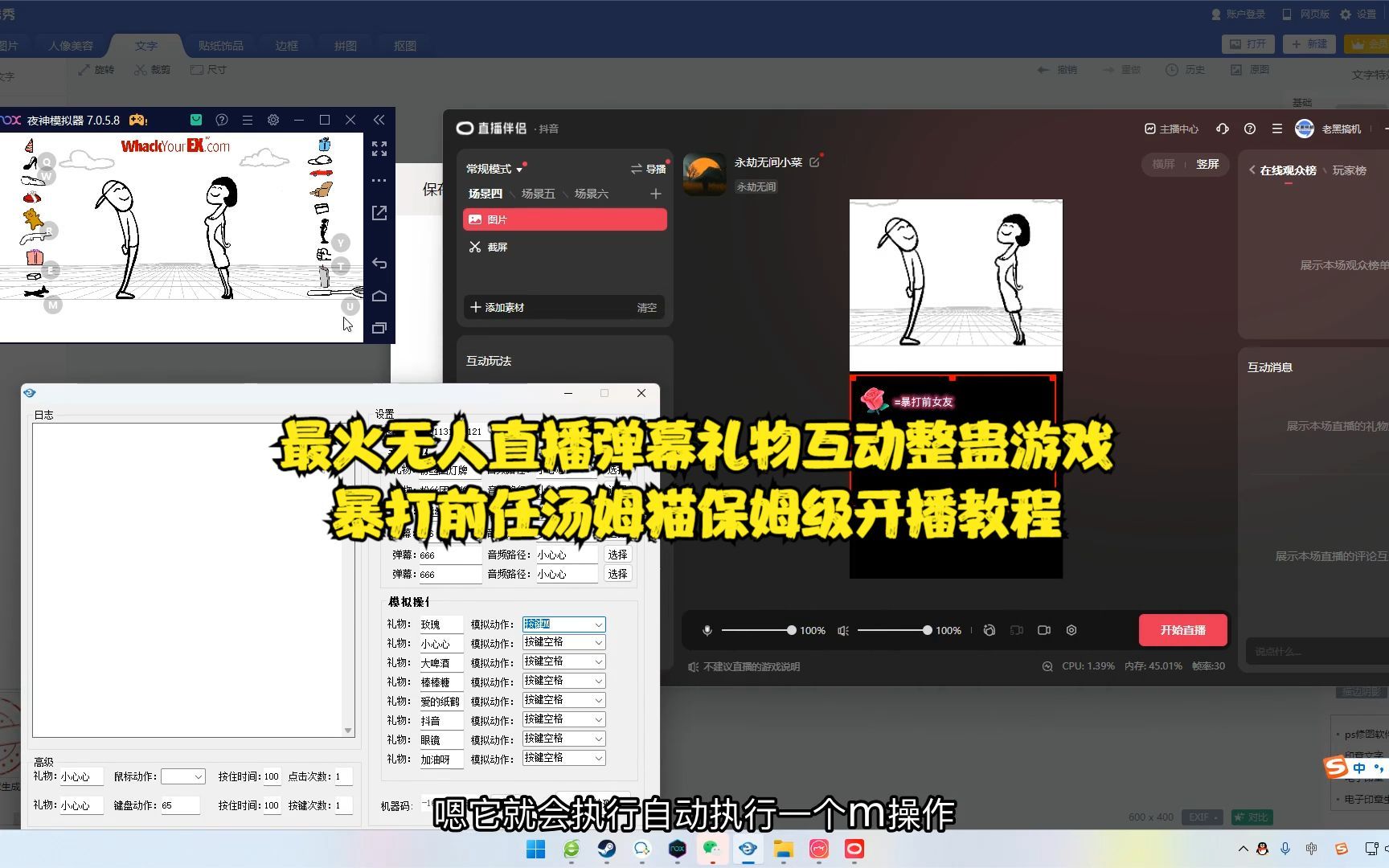Viewport: 1389px width, 868px height.
Task: Switch to the 场景五 tab
Action: coord(537,194)
